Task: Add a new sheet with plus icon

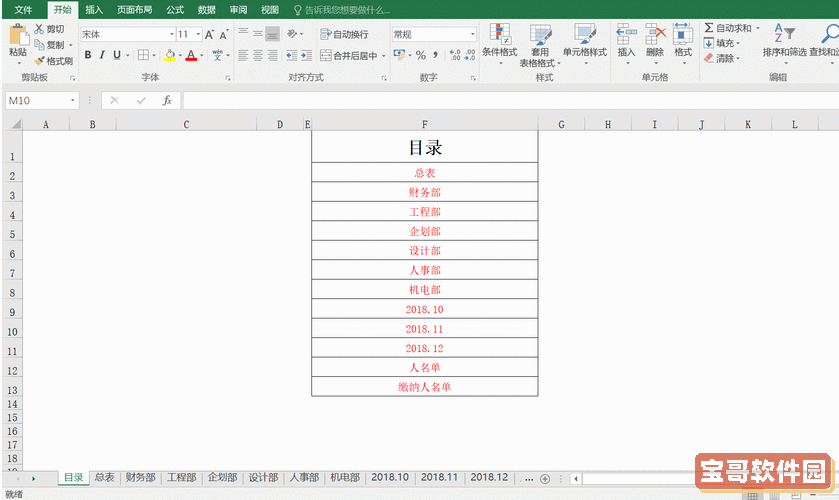Action: point(545,479)
